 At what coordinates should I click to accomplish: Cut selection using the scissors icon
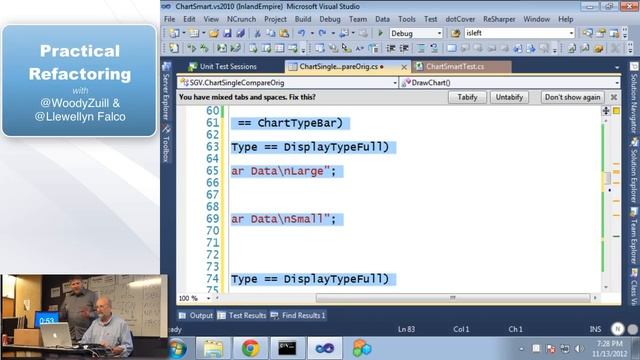pos(258,33)
